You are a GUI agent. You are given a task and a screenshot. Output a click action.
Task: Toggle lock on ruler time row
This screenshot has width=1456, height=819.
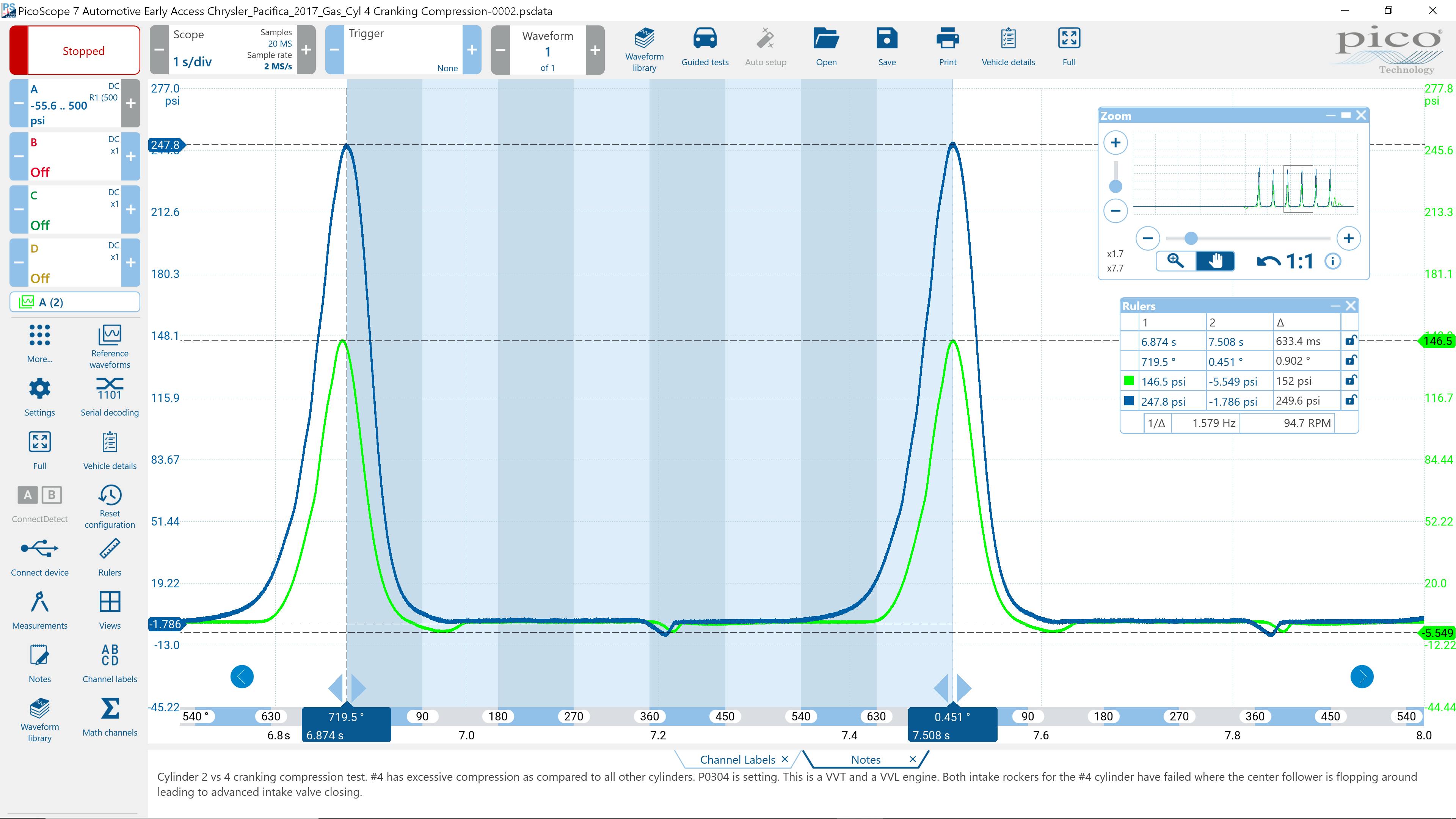[x=1350, y=341]
